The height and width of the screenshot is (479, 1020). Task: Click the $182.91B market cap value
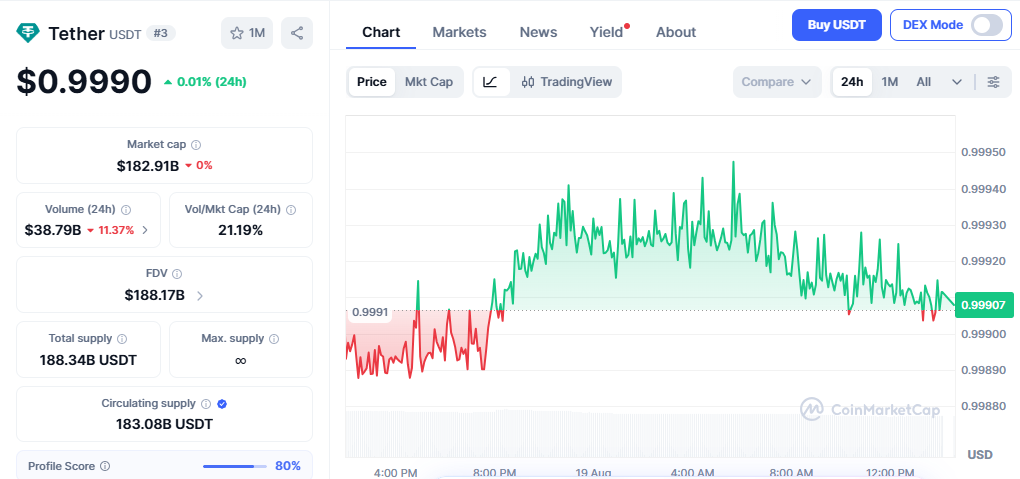pos(148,166)
